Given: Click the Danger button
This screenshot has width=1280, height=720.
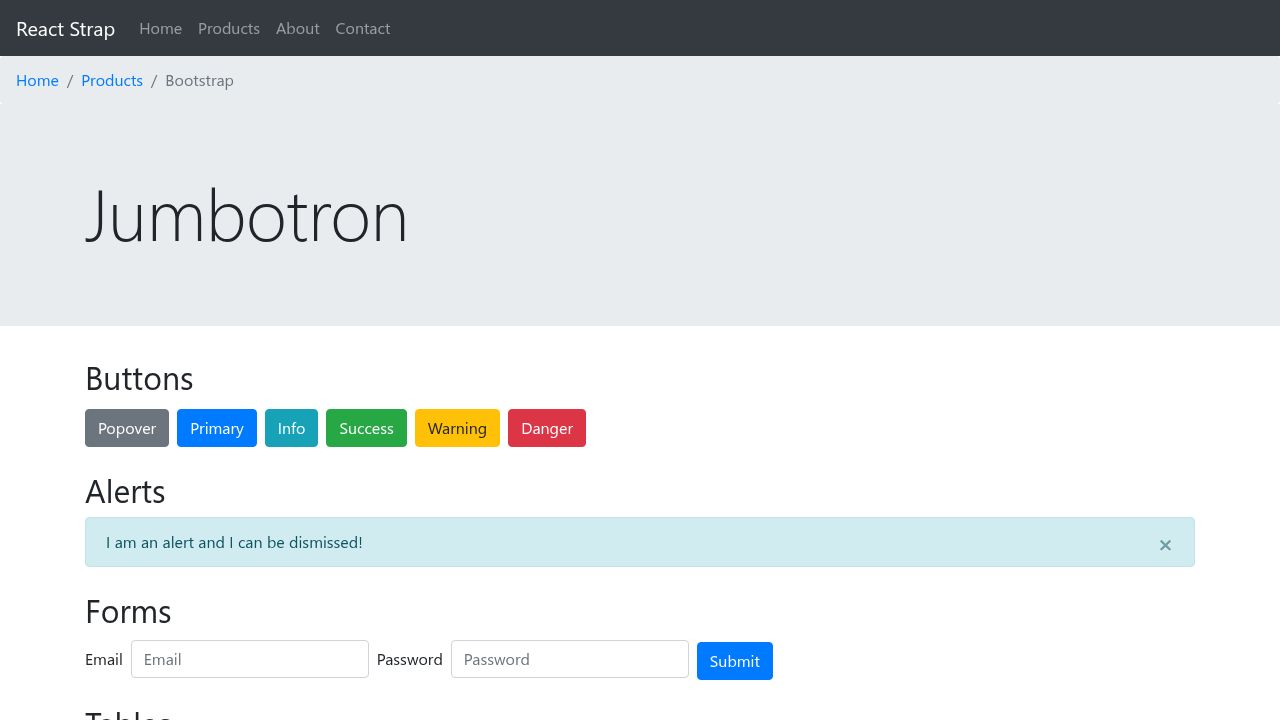Looking at the screenshot, I should click(547, 428).
